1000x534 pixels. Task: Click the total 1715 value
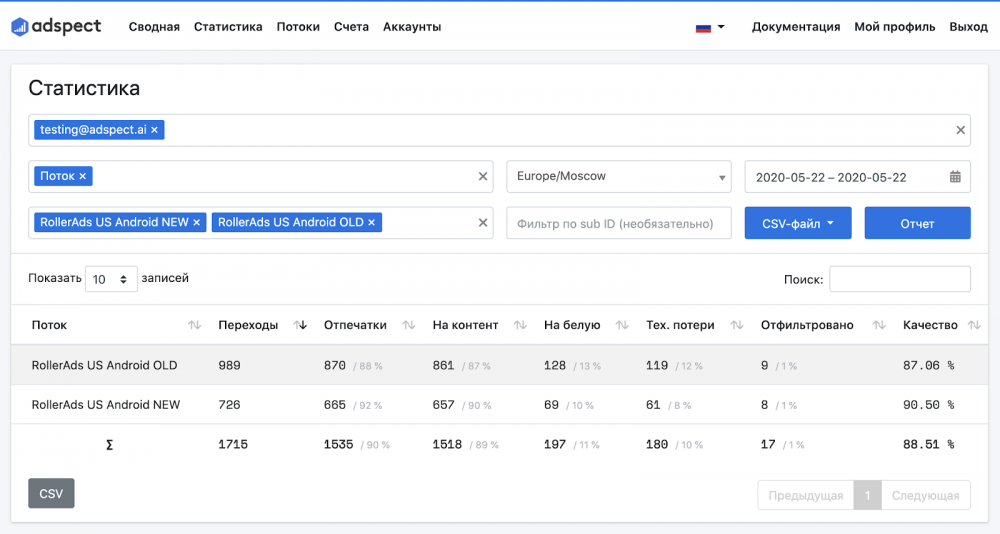point(233,445)
